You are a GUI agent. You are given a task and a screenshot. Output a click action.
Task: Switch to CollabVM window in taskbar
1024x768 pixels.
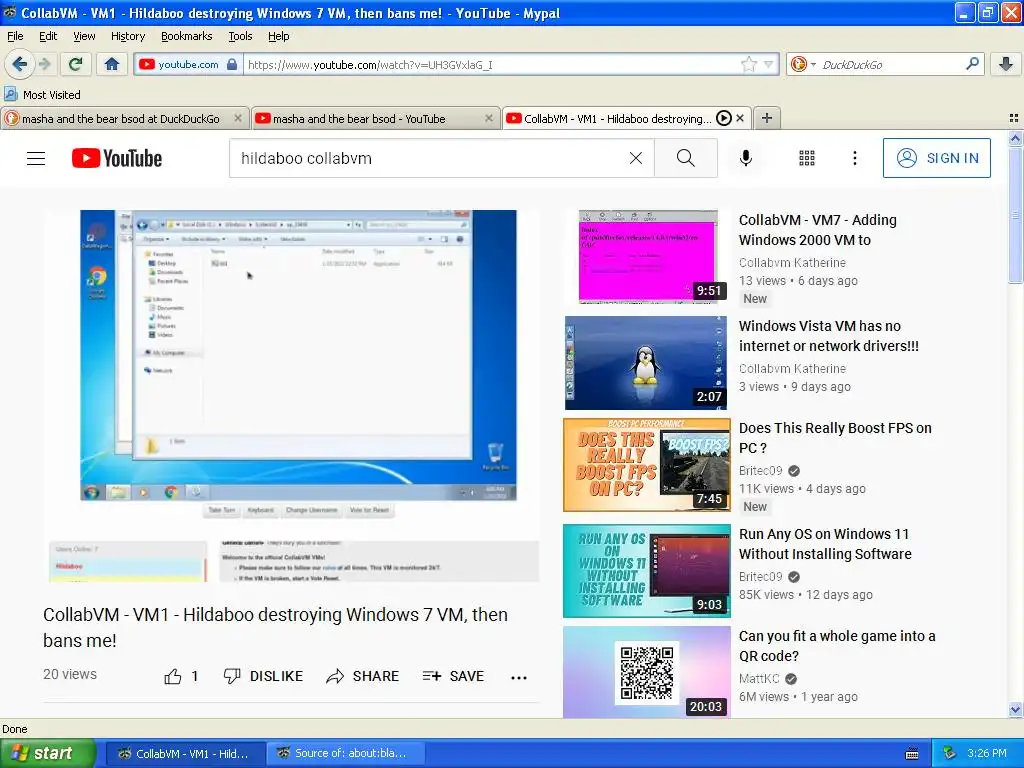(x=184, y=753)
